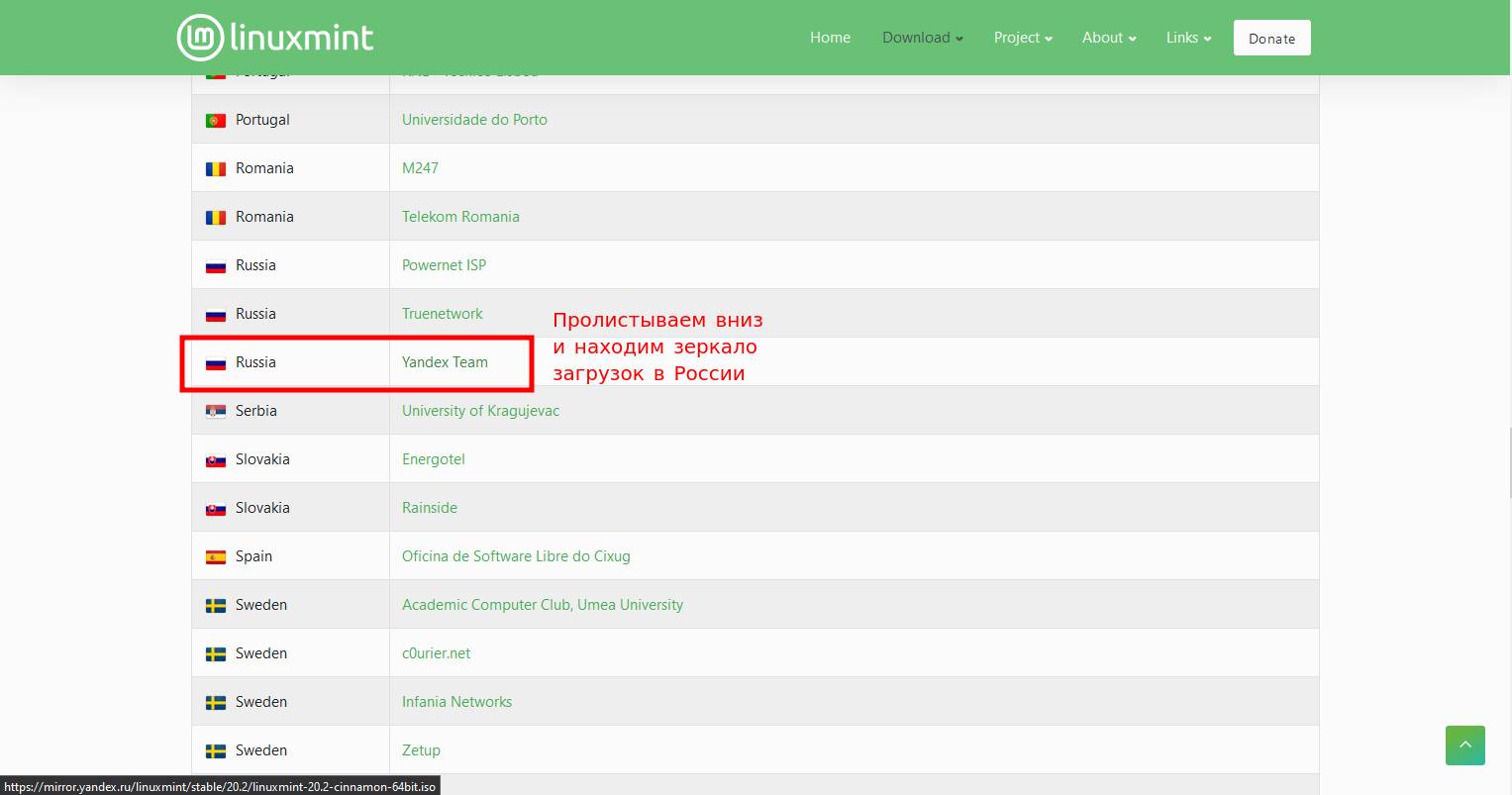Click the scroll-to-top arrow button

[1464, 745]
